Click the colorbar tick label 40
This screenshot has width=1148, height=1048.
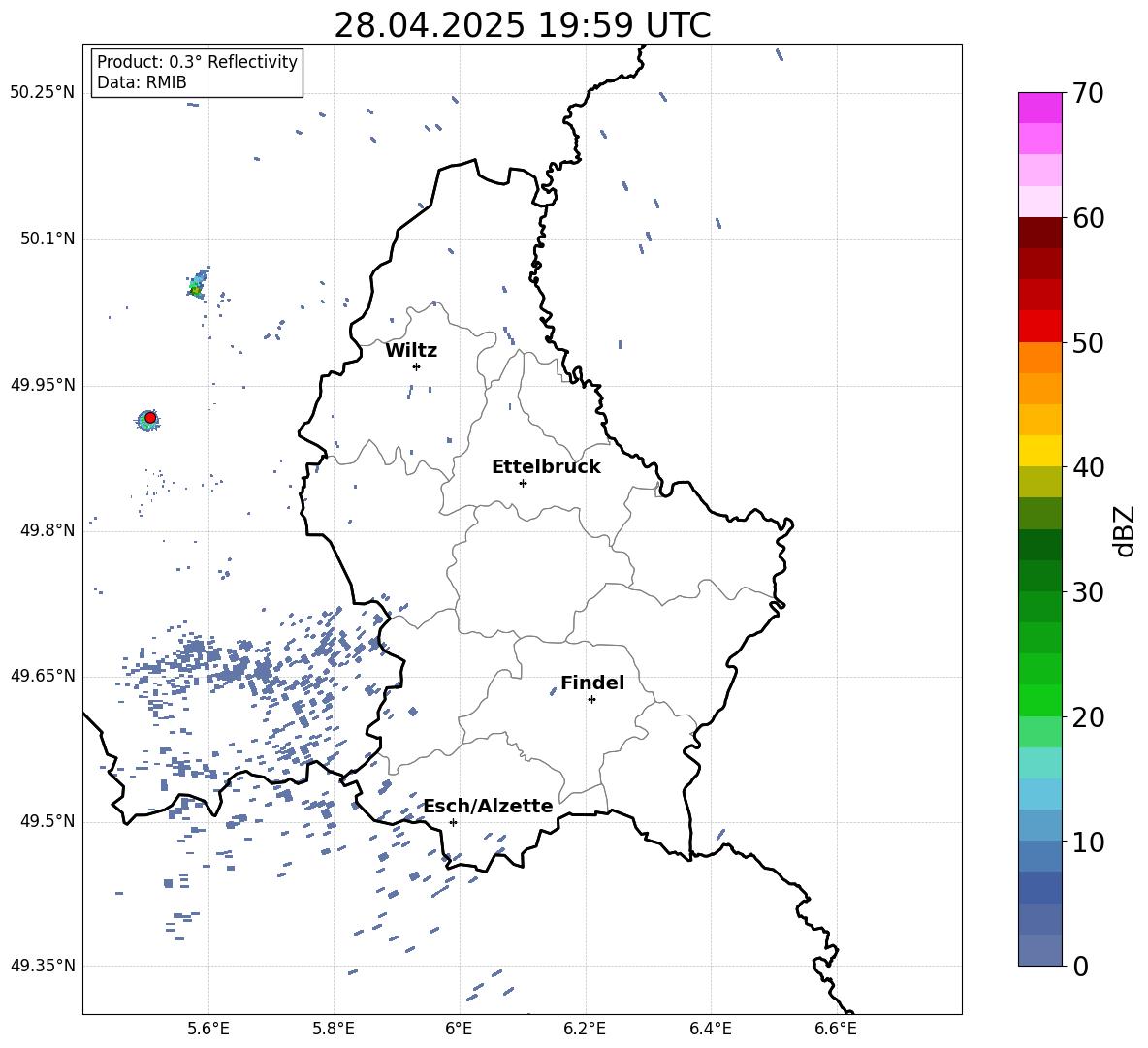coord(1088,467)
